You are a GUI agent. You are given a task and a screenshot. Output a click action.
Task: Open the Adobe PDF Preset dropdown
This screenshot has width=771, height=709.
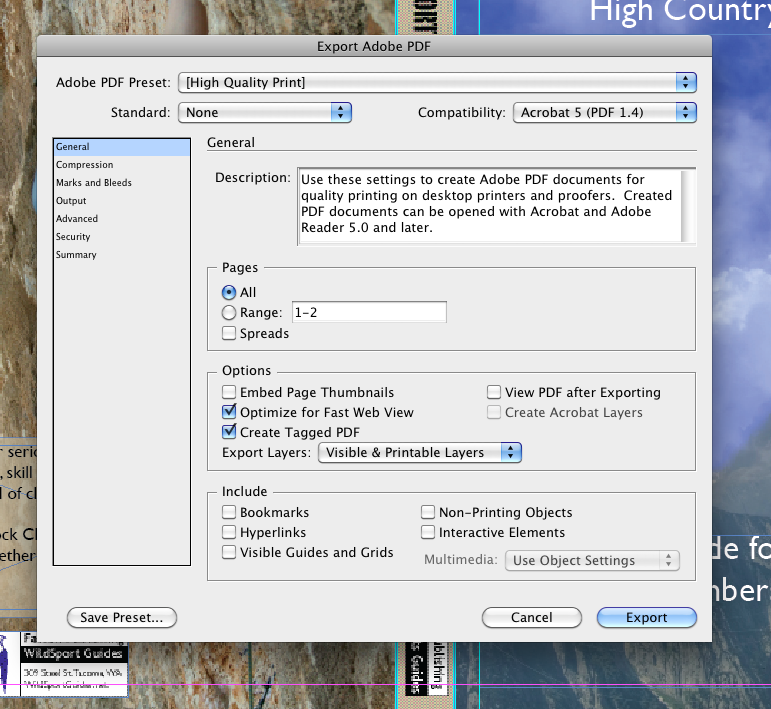437,83
